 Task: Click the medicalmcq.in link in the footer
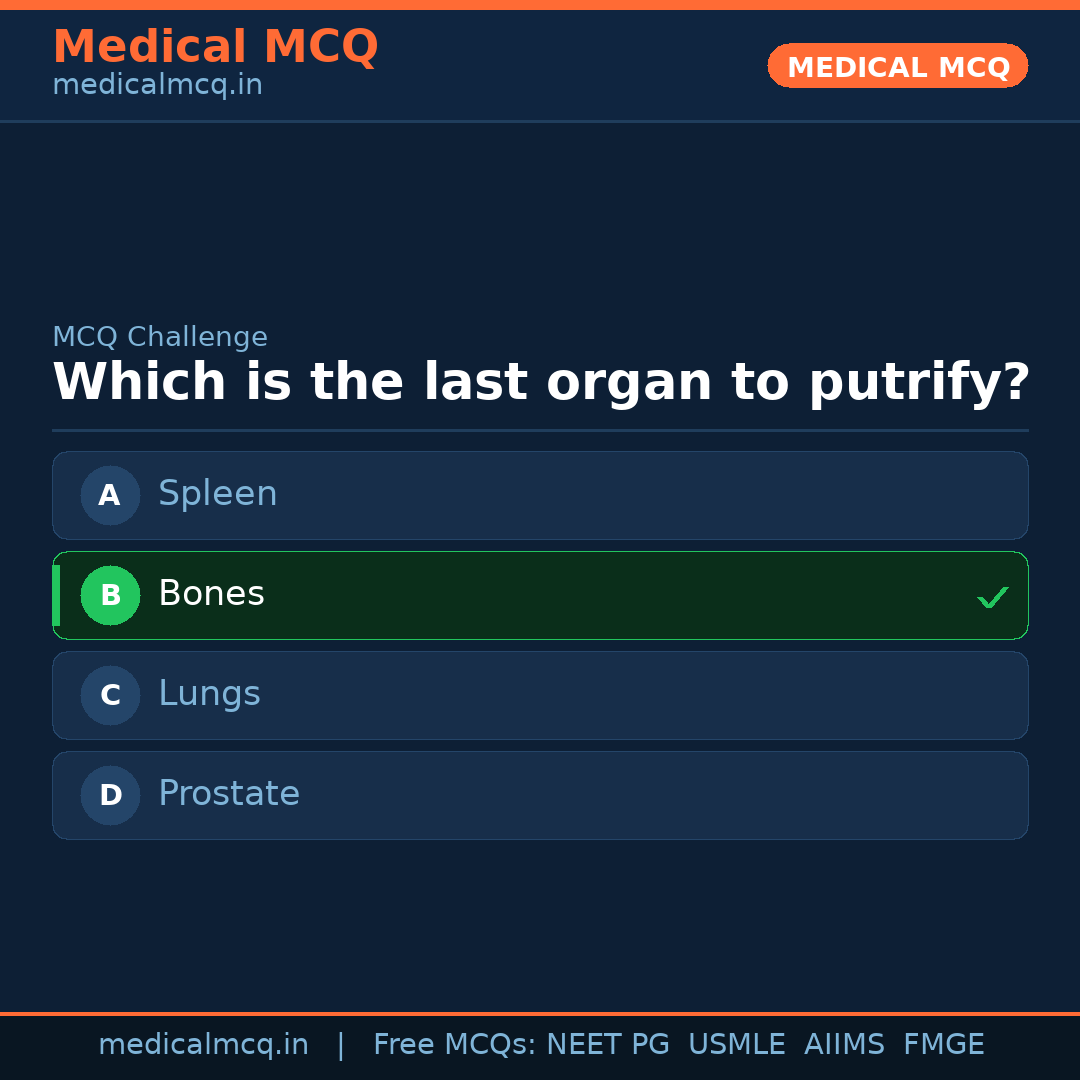pos(204,1043)
